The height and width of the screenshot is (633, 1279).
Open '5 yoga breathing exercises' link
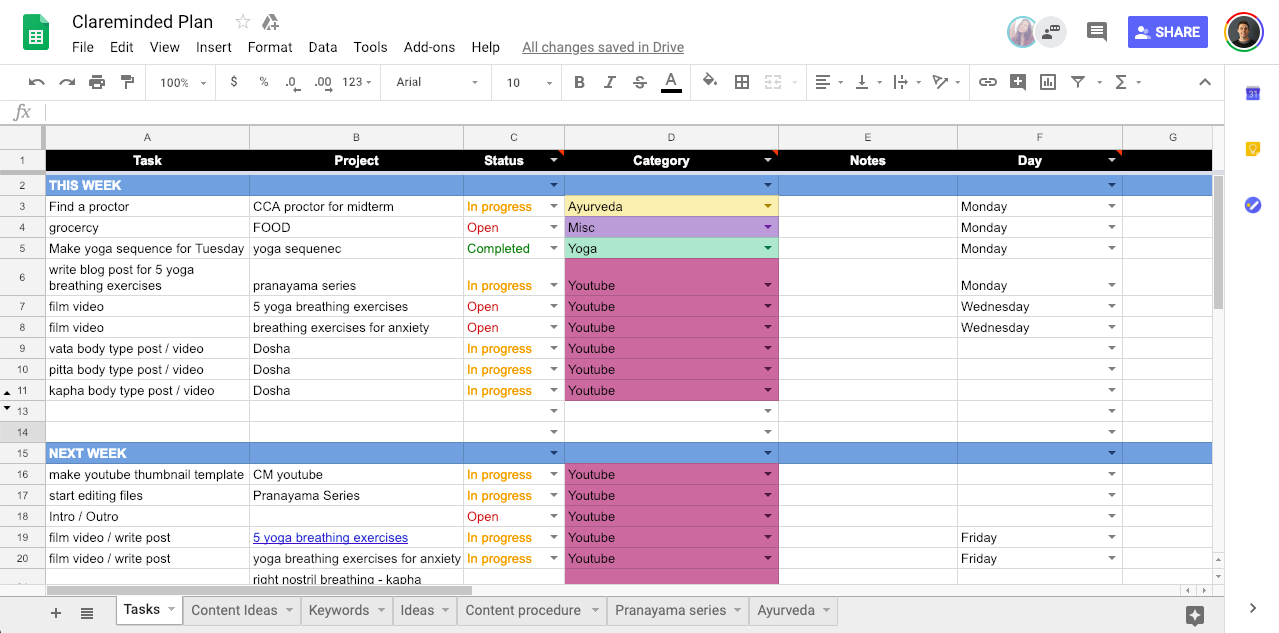(x=330, y=538)
